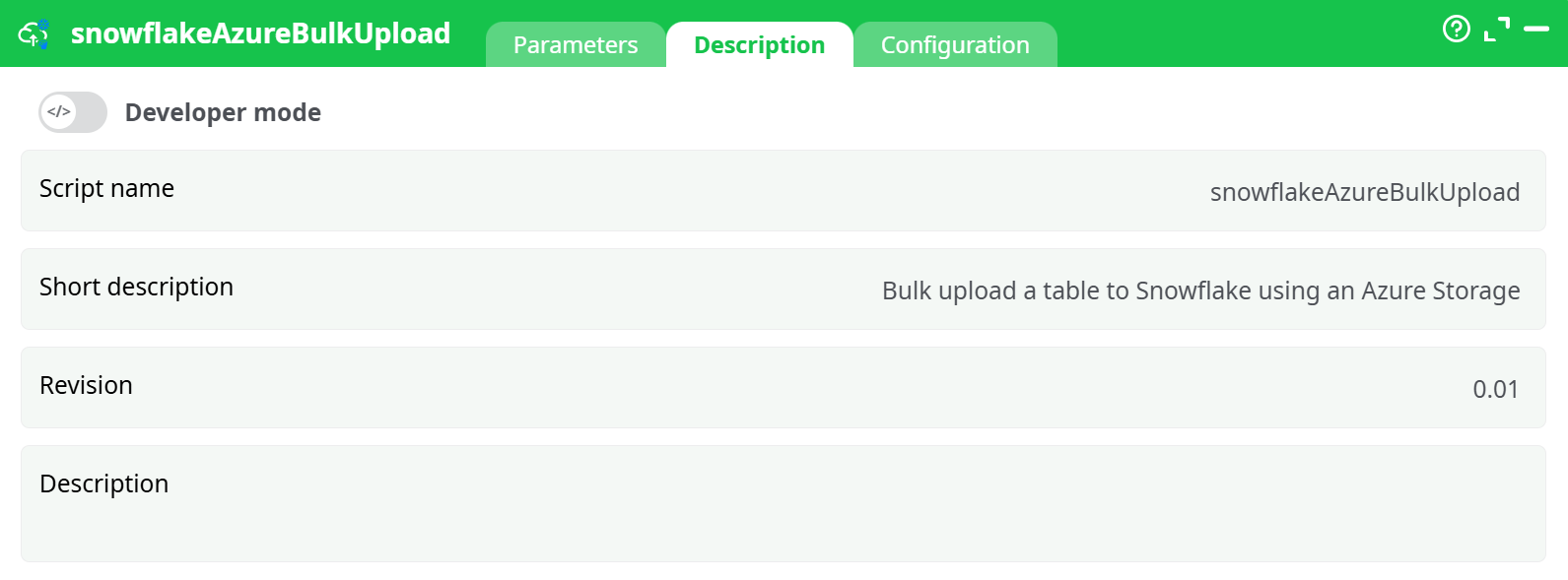Select the currently active Description tab
This screenshot has height=580, width=1568.
click(760, 44)
